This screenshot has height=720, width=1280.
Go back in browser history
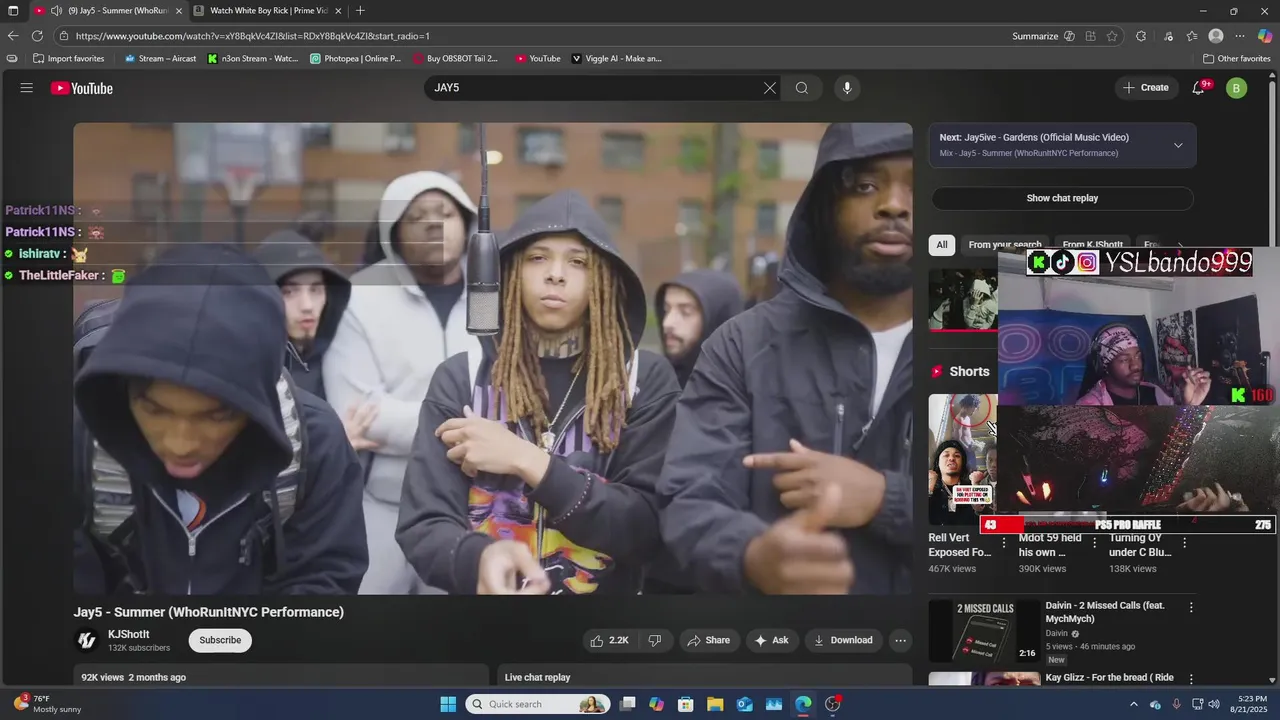13,36
